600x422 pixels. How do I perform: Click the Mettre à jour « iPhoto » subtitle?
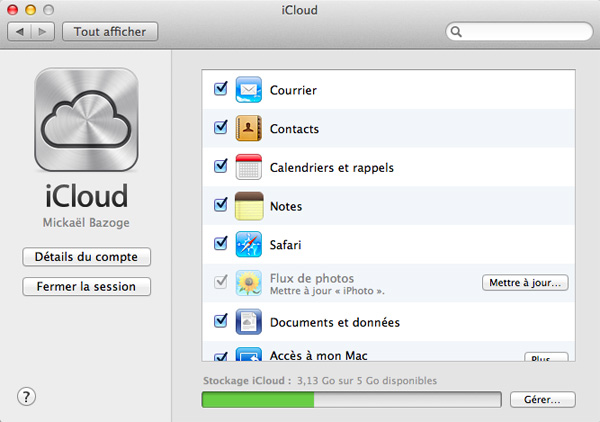click(327, 291)
